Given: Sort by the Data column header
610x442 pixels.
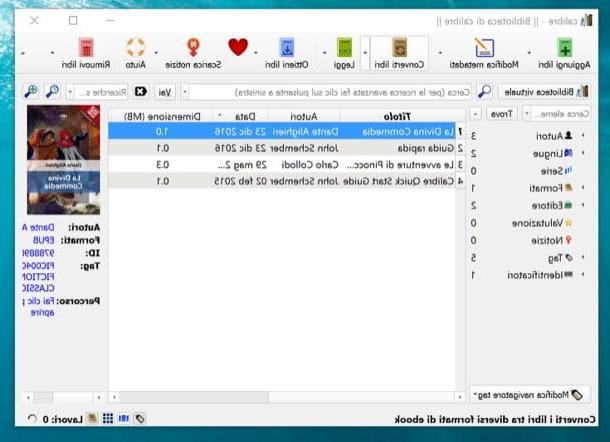Looking at the screenshot, I should point(240,116).
